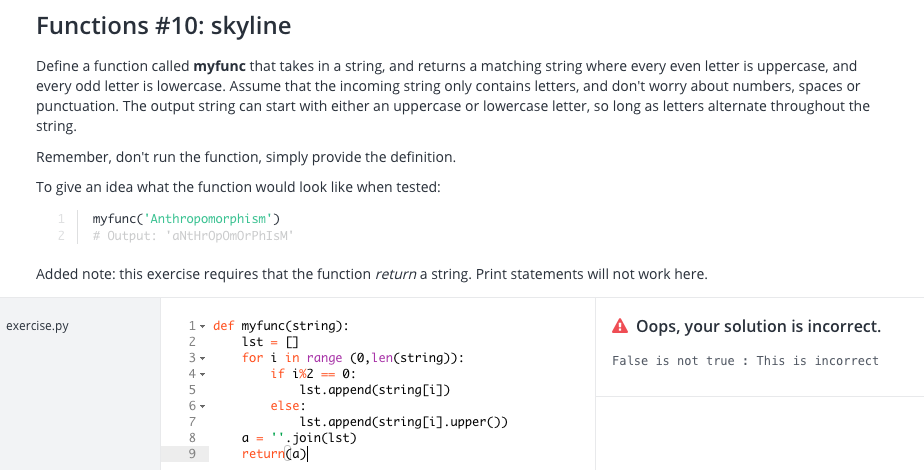Collapse the fold arrow on code line 1
924x470 pixels.
click(x=202, y=326)
